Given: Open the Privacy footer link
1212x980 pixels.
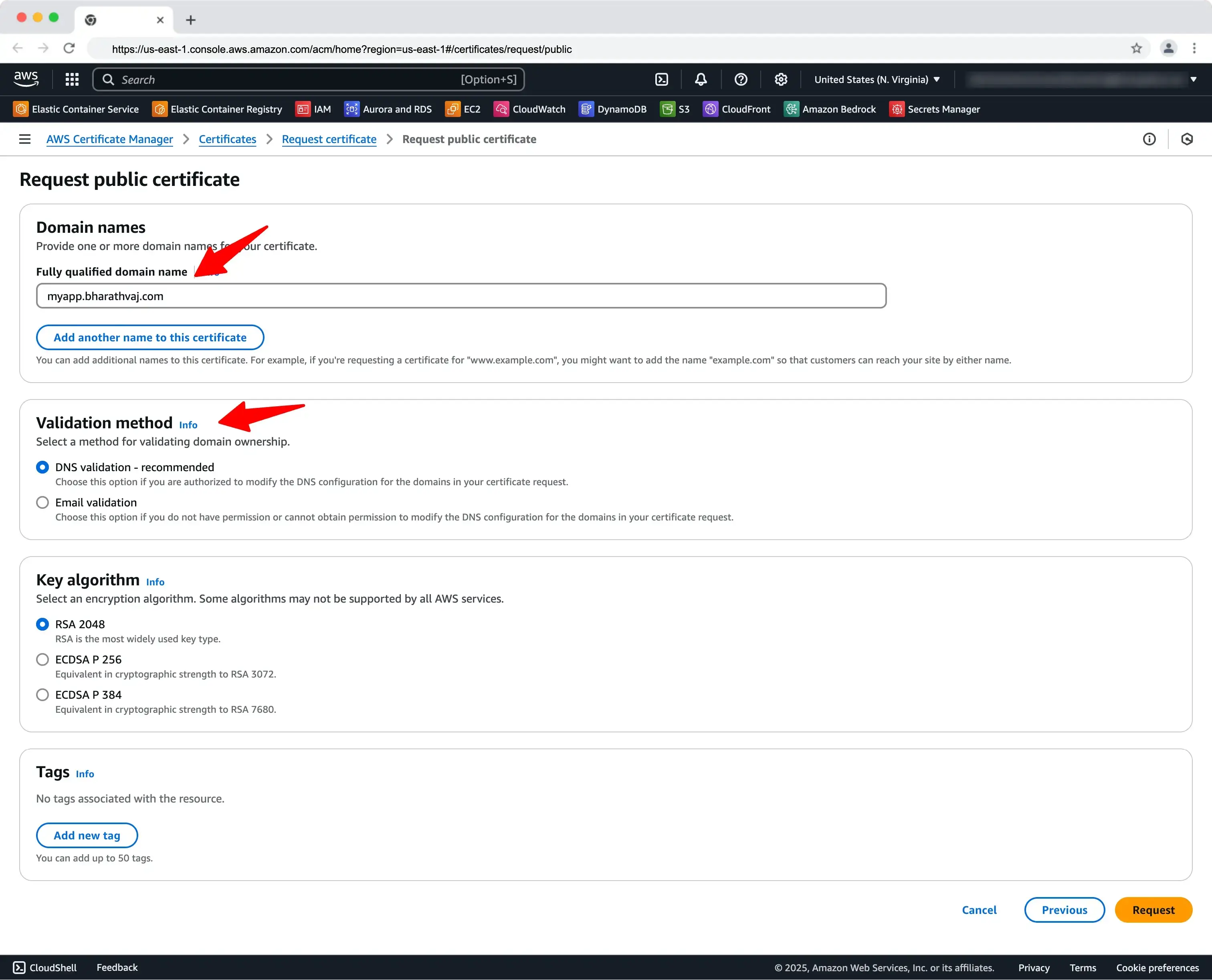Looking at the screenshot, I should pyautogui.click(x=1034, y=967).
